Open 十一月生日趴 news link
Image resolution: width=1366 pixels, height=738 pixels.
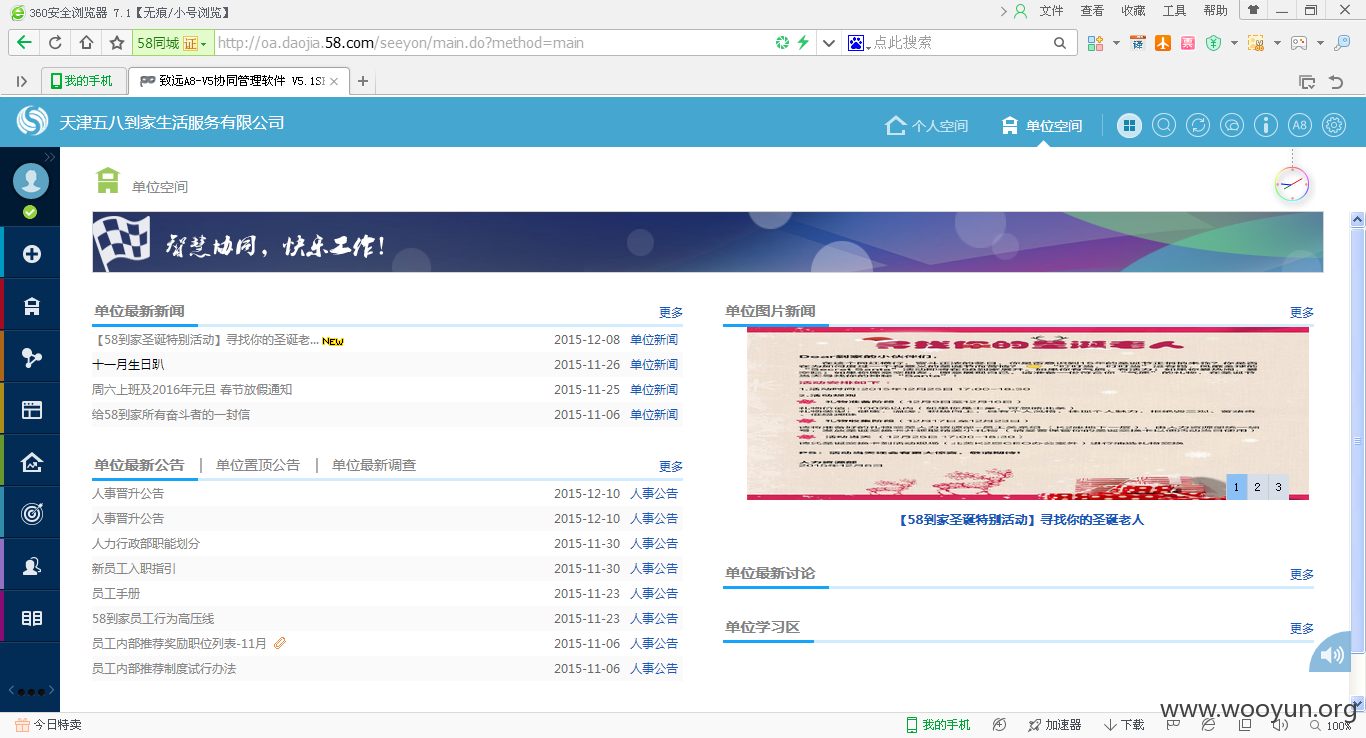tap(128, 365)
